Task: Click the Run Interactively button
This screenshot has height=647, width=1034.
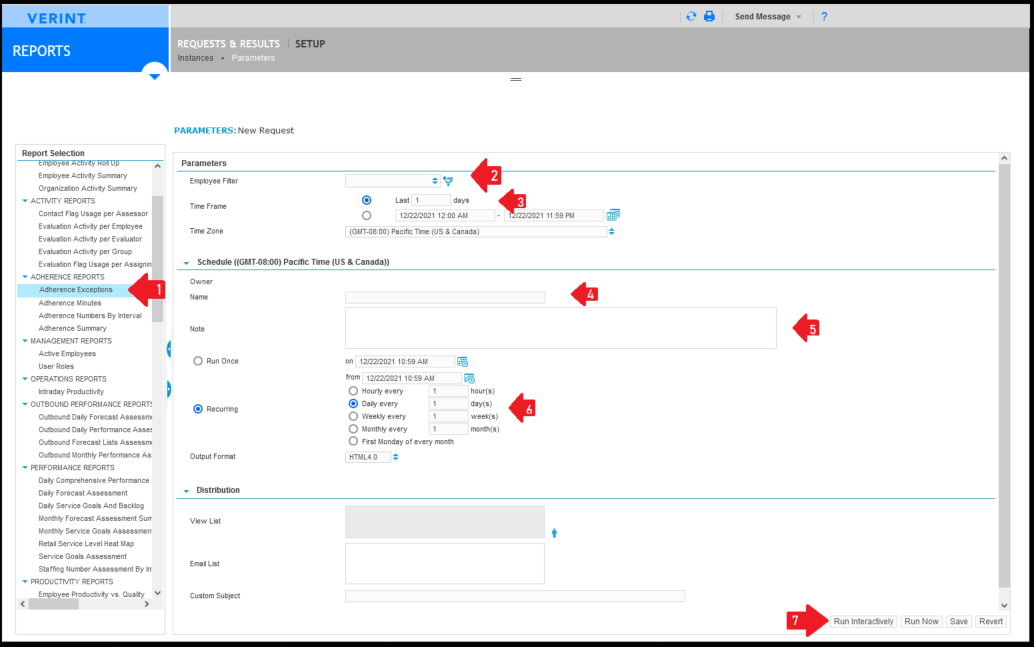Action: coord(863,621)
